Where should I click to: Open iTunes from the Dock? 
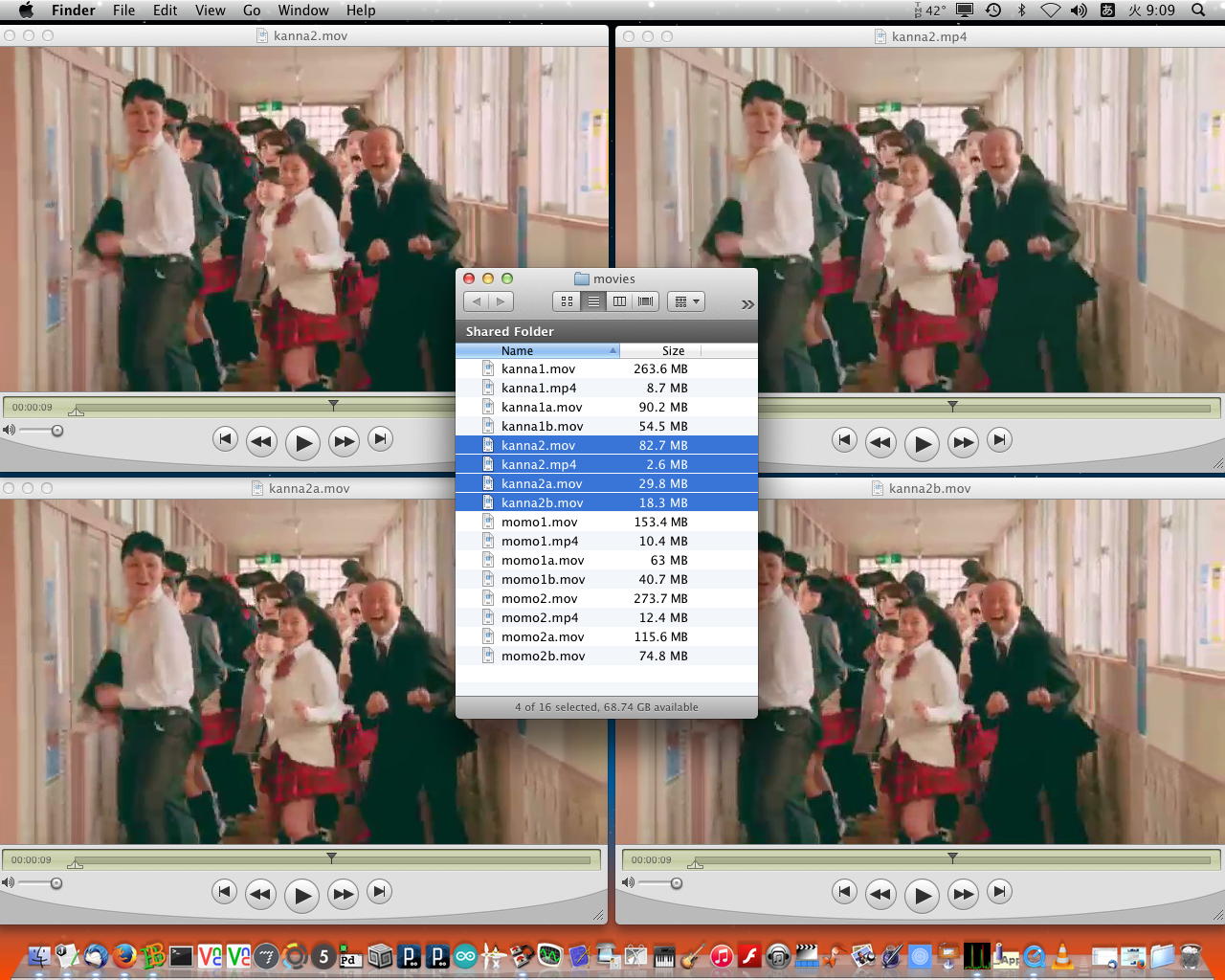[x=722, y=955]
